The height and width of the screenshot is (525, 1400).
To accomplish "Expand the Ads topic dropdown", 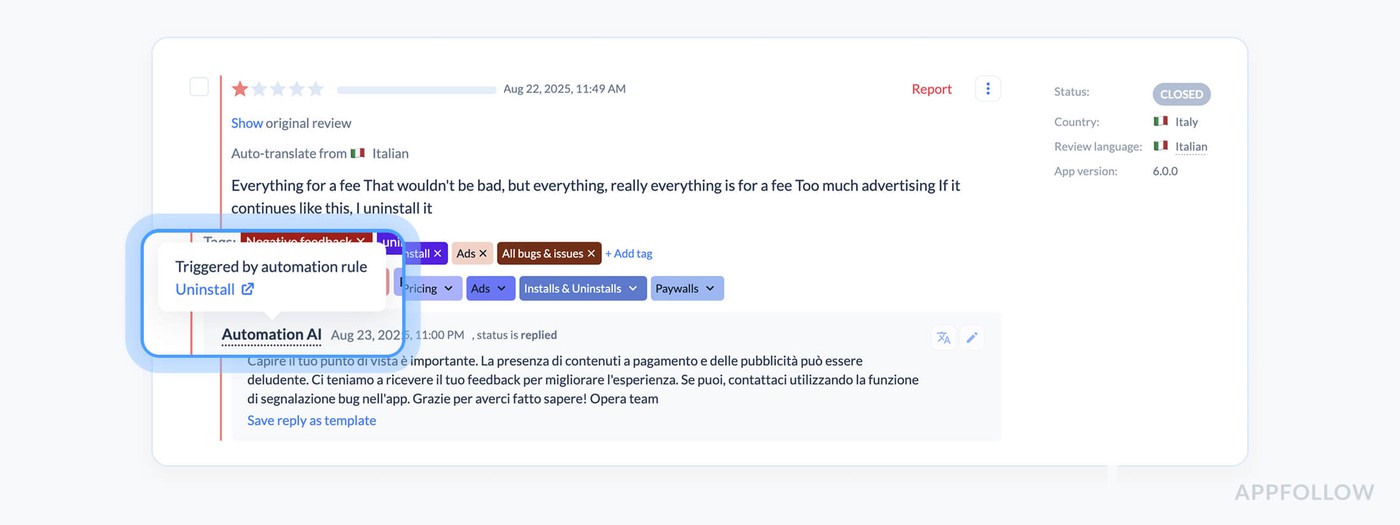I will [x=502, y=289].
